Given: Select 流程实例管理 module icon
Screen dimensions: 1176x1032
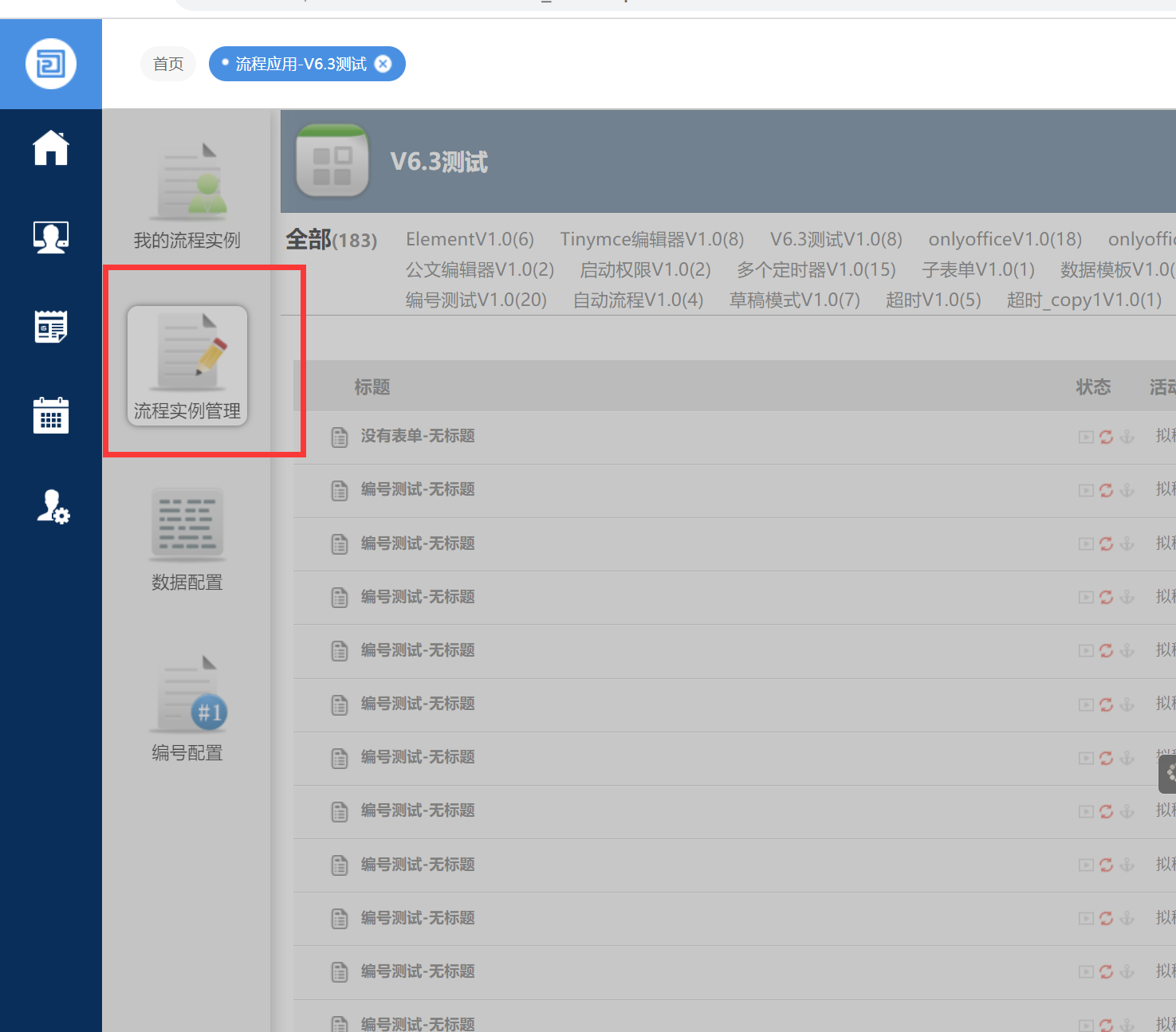Looking at the screenshot, I should pos(187,366).
